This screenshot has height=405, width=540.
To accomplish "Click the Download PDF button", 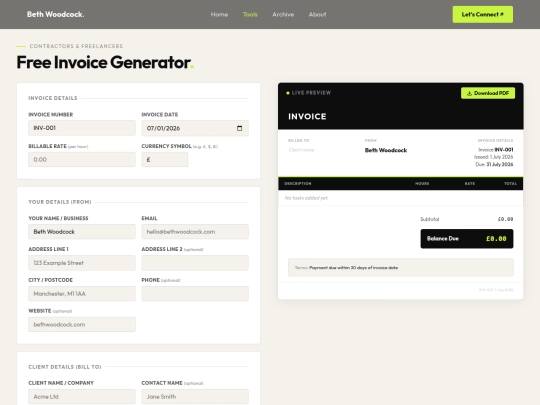I will 488,93.
